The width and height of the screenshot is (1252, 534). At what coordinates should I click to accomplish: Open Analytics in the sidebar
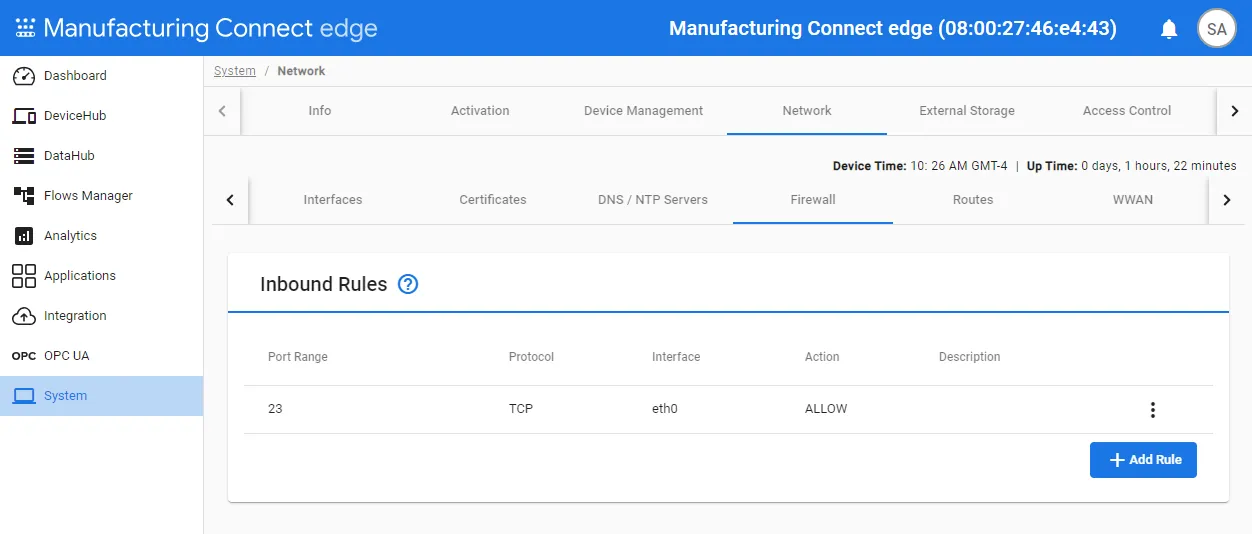pyautogui.click(x=101, y=236)
